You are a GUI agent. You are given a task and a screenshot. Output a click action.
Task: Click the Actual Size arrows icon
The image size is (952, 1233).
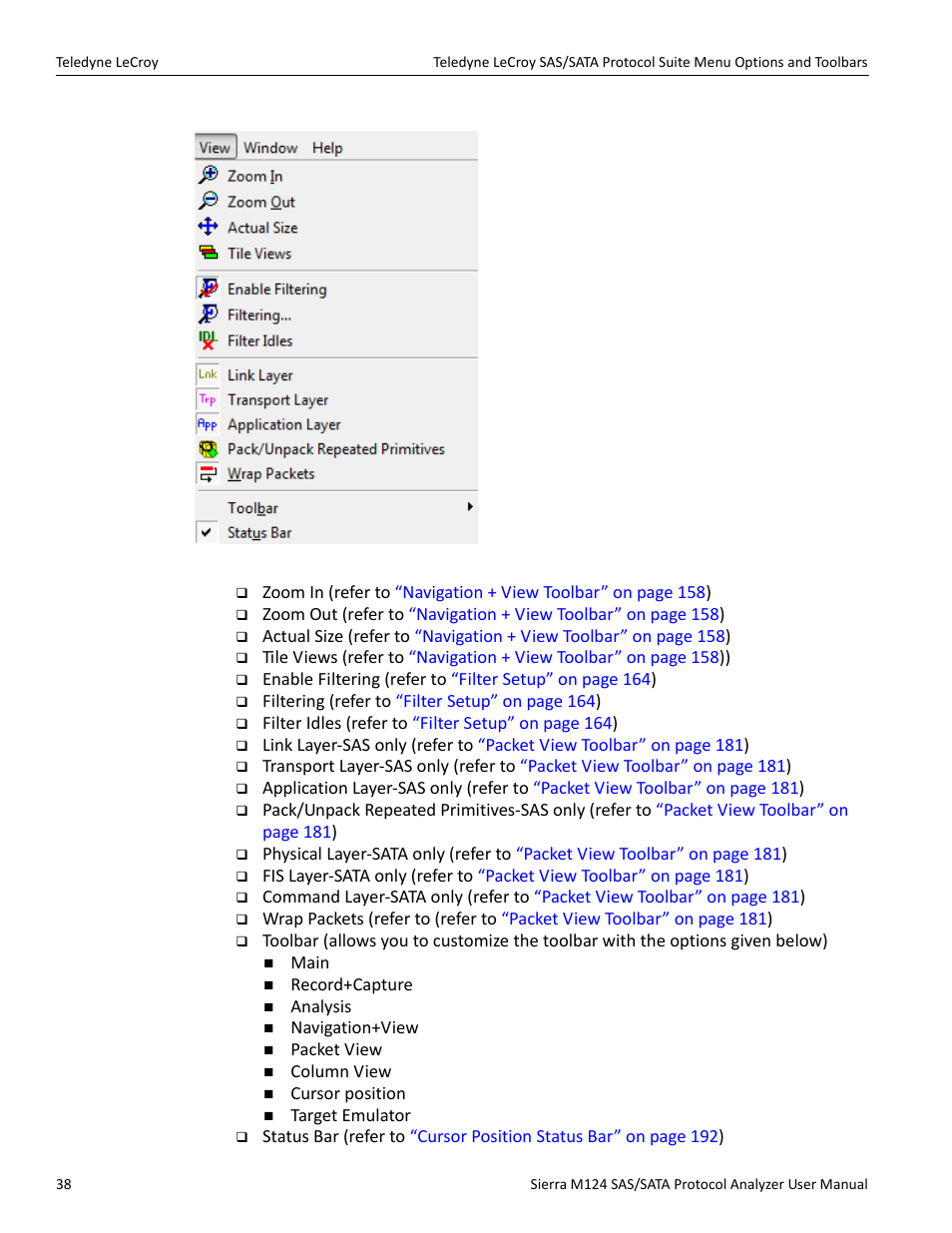coord(208,227)
